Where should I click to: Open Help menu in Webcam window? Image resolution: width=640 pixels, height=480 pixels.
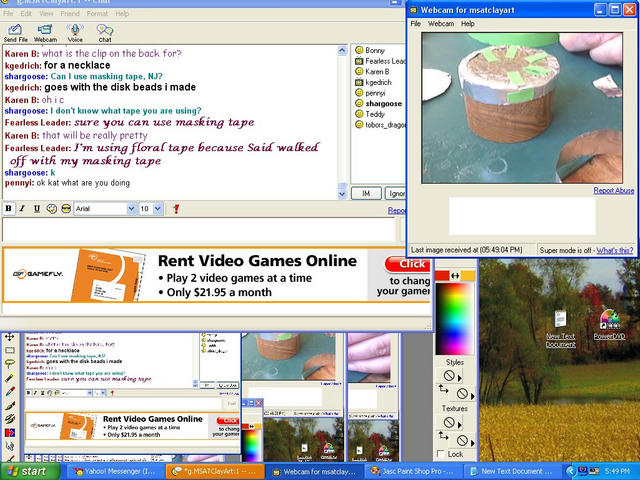pyautogui.click(x=467, y=24)
